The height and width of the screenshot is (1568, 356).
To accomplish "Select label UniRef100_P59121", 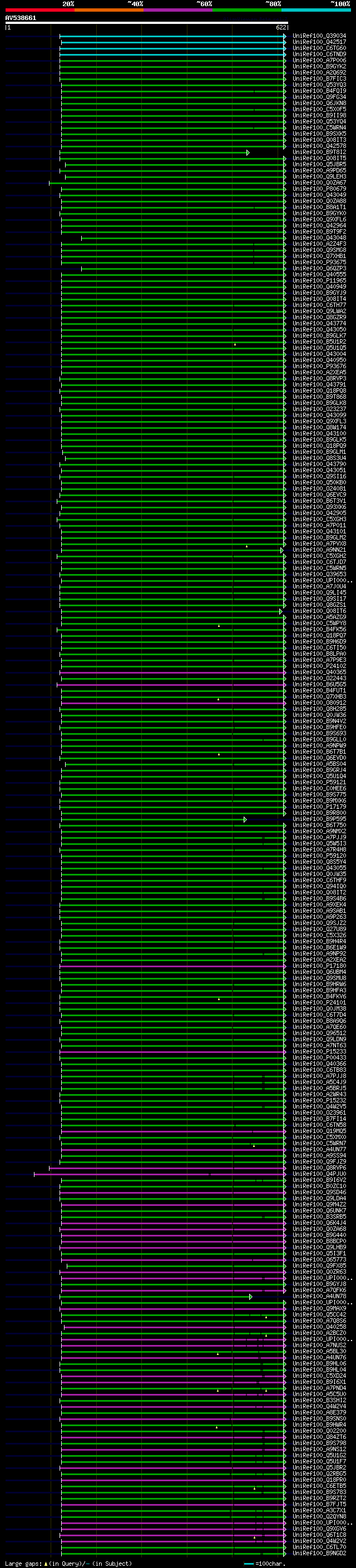I will point(319,782).
